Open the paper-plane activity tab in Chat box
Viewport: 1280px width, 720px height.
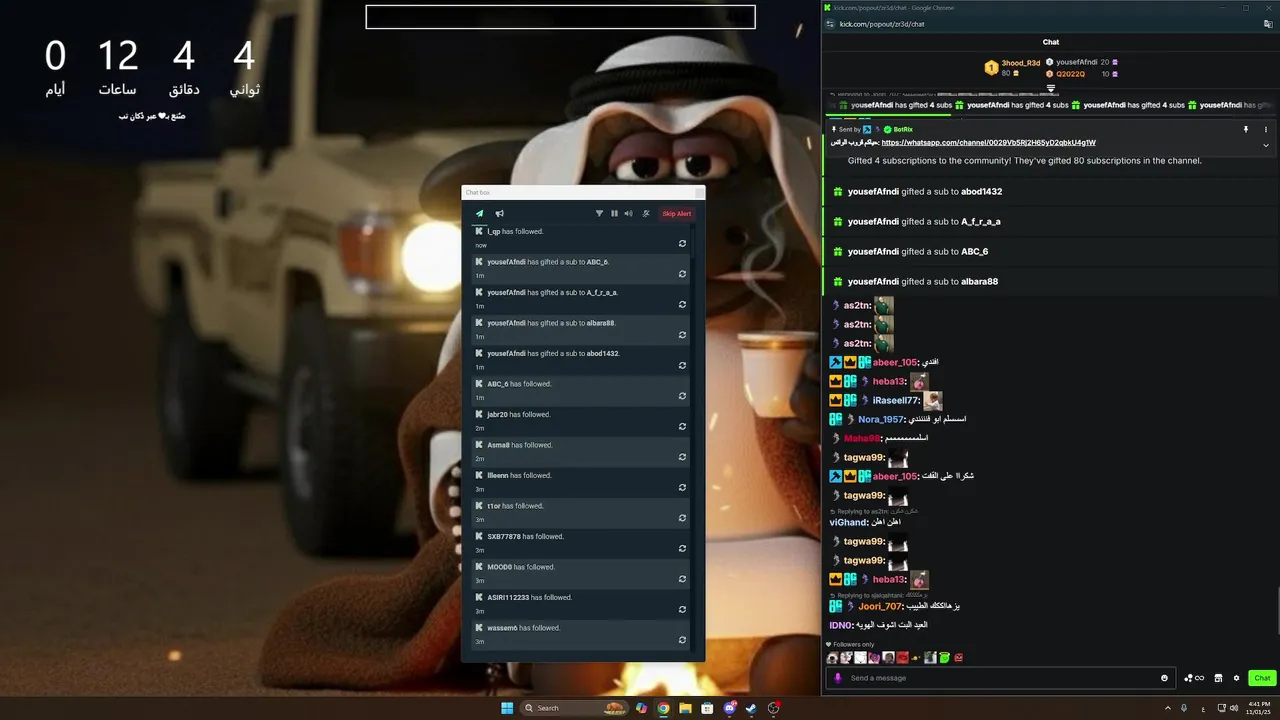pyautogui.click(x=479, y=213)
